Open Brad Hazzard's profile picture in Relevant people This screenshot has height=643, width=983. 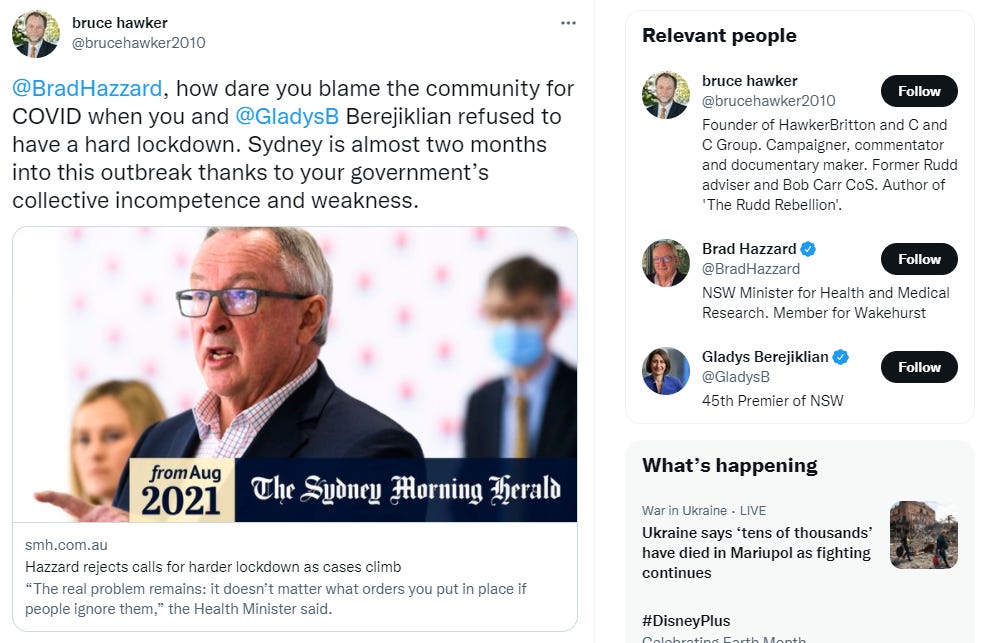(666, 263)
